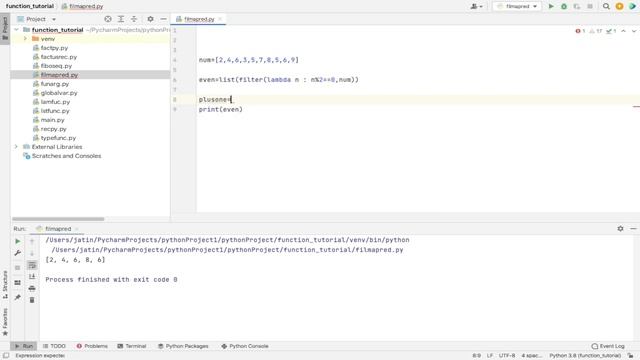Expand the venv folder

(x=25, y=39)
